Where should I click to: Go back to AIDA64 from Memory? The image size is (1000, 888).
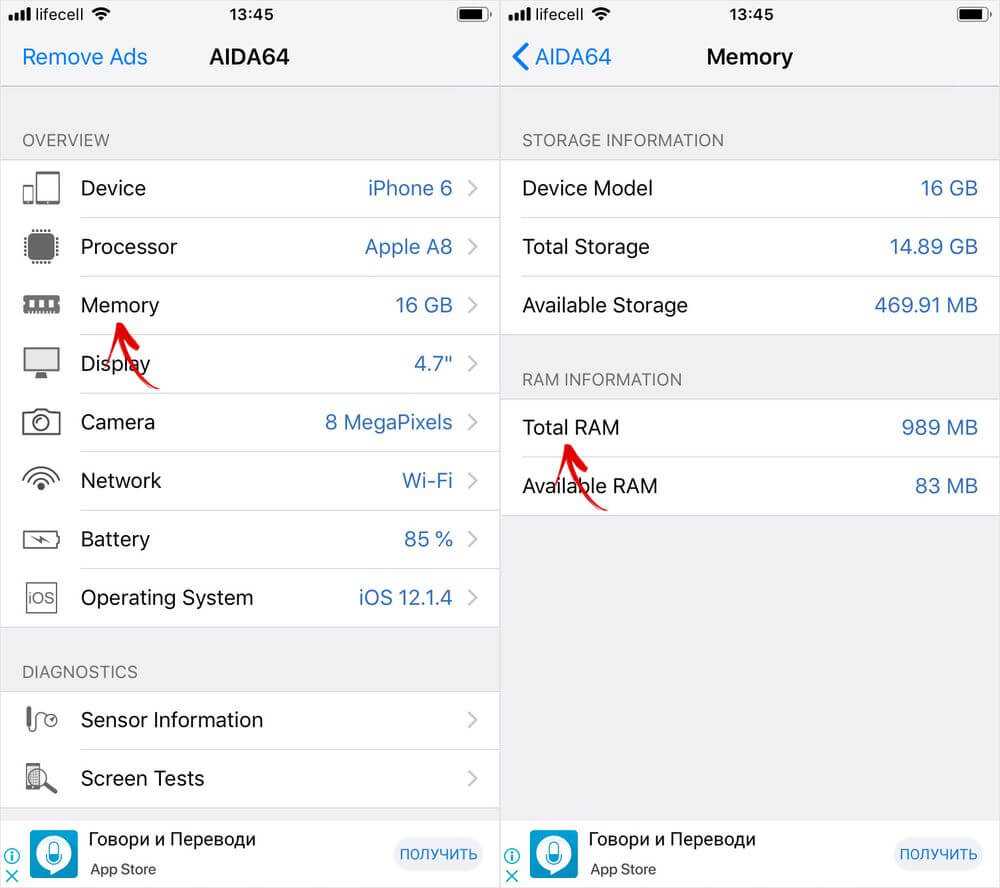click(562, 57)
